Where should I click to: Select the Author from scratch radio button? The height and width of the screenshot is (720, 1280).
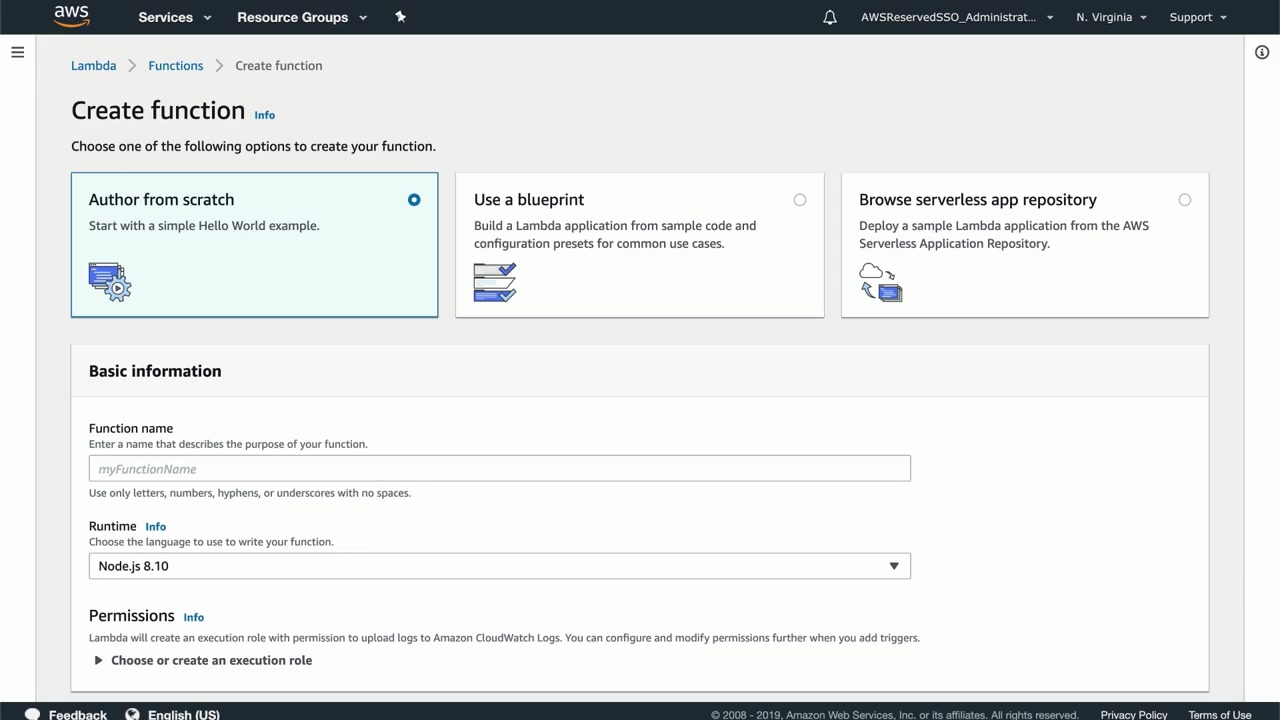tap(414, 200)
